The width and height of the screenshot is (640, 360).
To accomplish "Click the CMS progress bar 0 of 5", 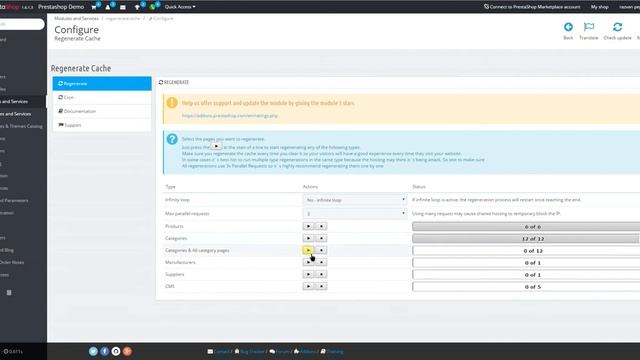I will [526, 287].
